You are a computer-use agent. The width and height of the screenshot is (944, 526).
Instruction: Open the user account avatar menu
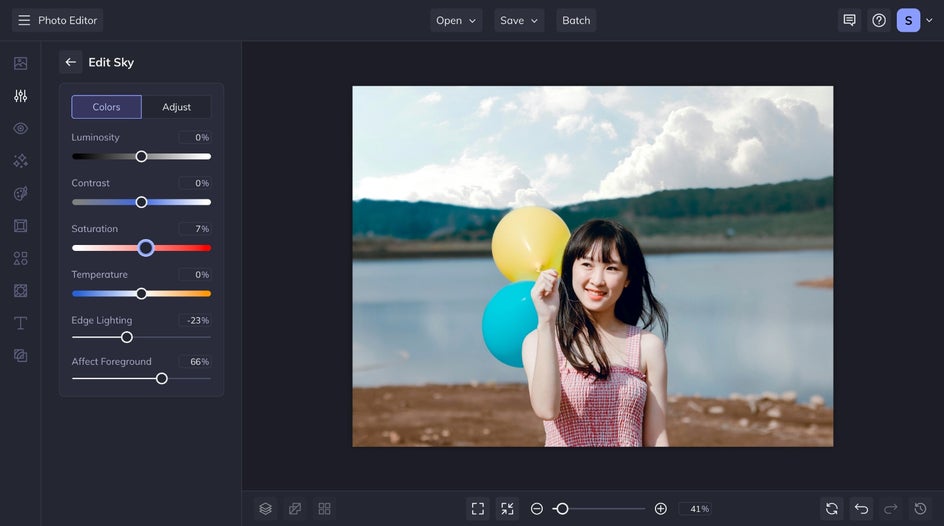coord(908,20)
